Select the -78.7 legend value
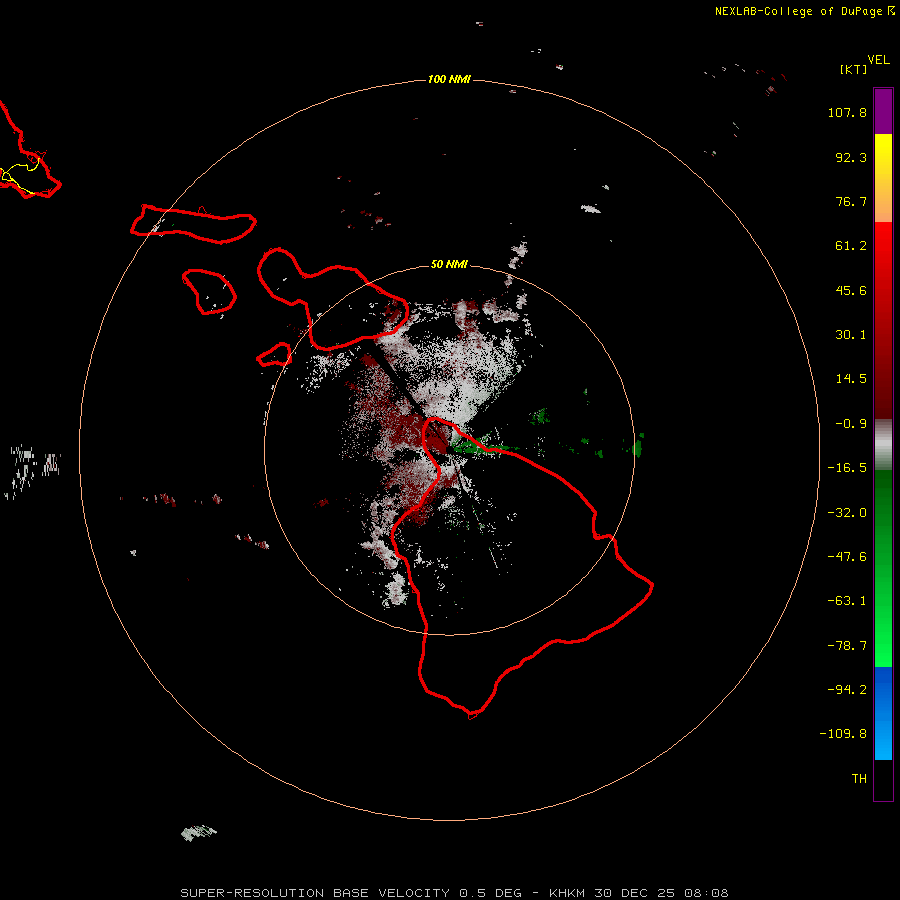Image resolution: width=900 pixels, height=900 pixels. (847, 646)
